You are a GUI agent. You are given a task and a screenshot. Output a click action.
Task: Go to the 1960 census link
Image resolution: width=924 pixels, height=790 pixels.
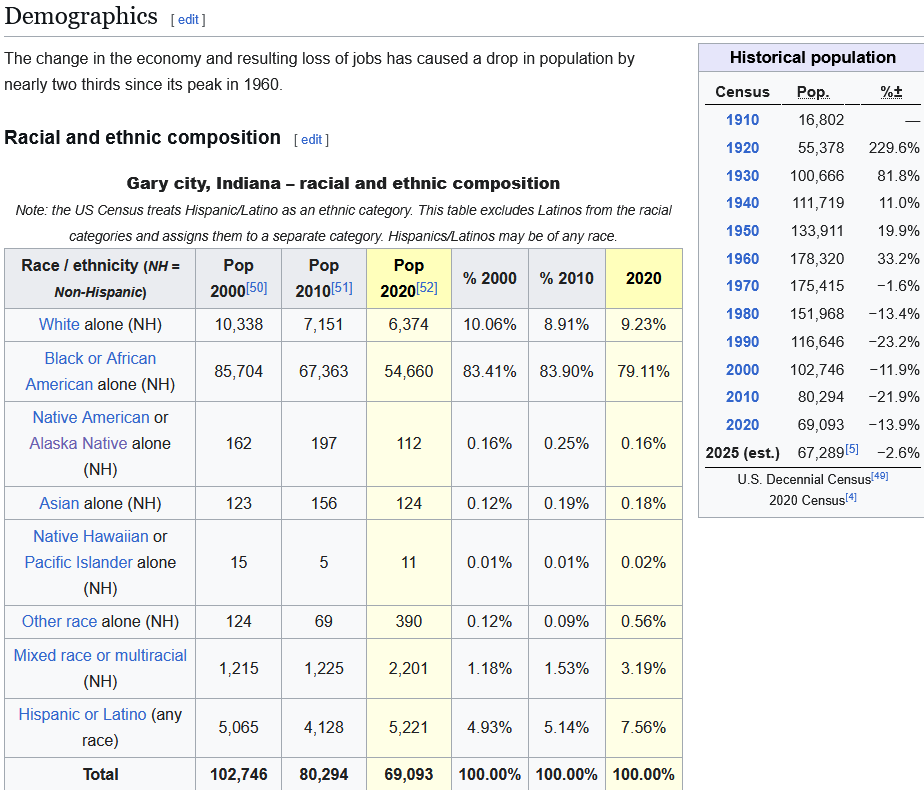[742, 259]
